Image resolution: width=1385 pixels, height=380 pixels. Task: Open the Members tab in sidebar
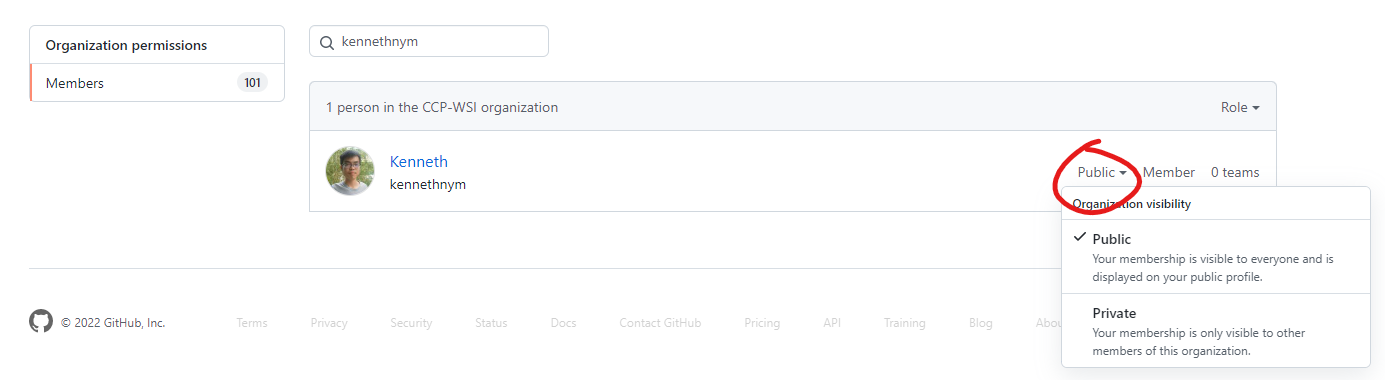[157, 83]
